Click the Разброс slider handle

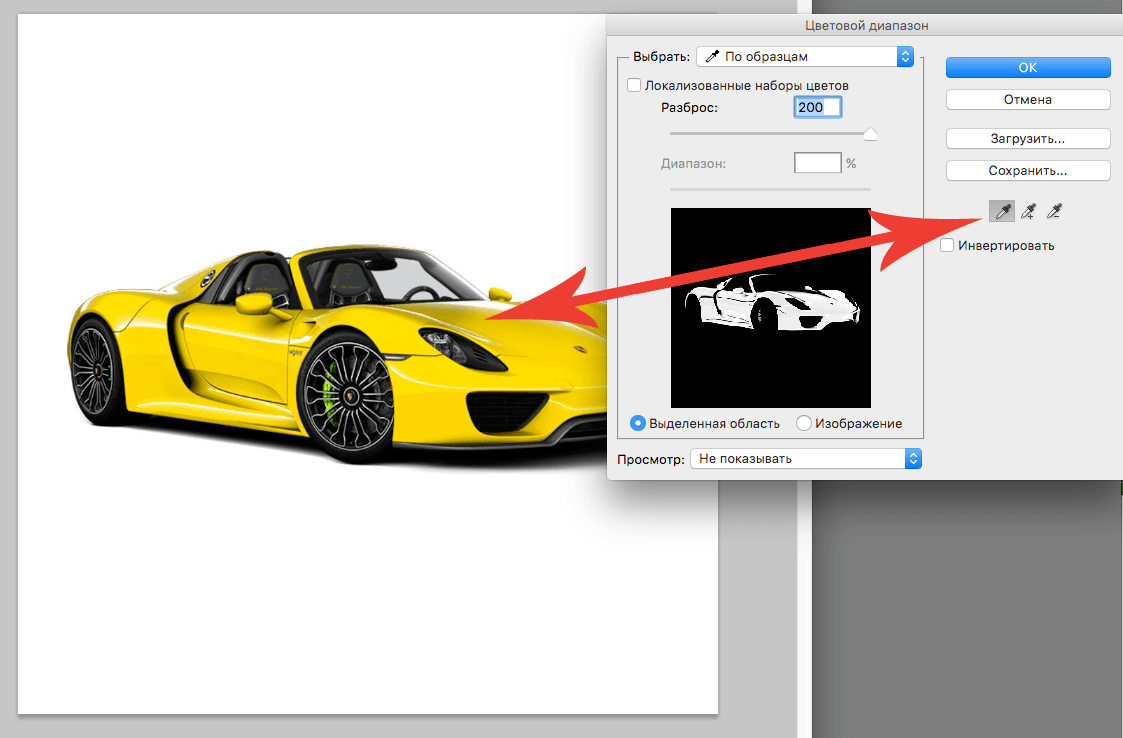point(870,135)
